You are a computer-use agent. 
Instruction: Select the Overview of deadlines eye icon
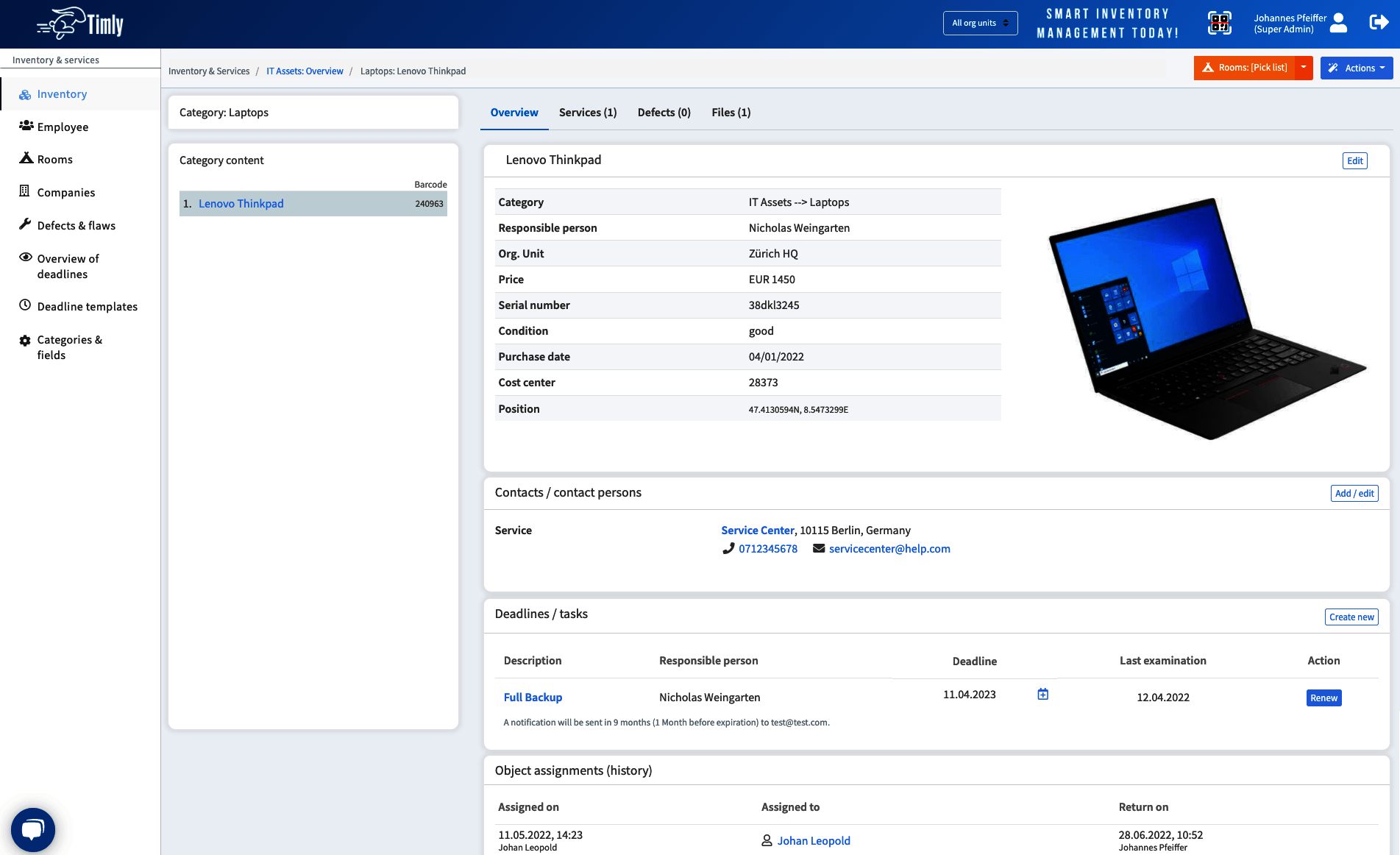[26, 258]
